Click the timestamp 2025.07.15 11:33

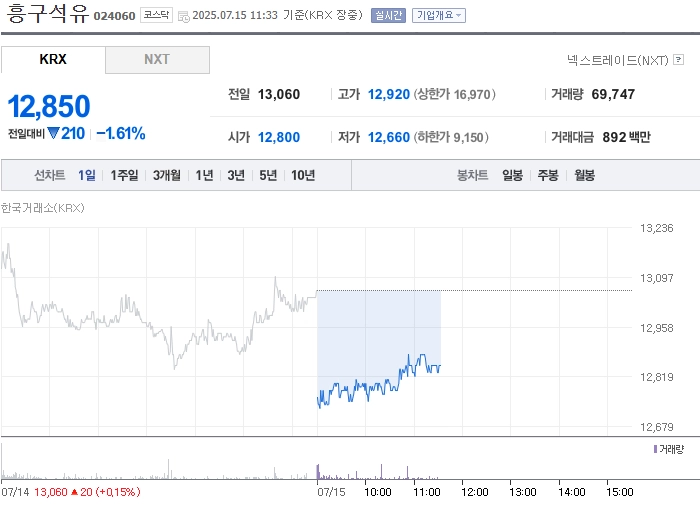click(x=235, y=15)
